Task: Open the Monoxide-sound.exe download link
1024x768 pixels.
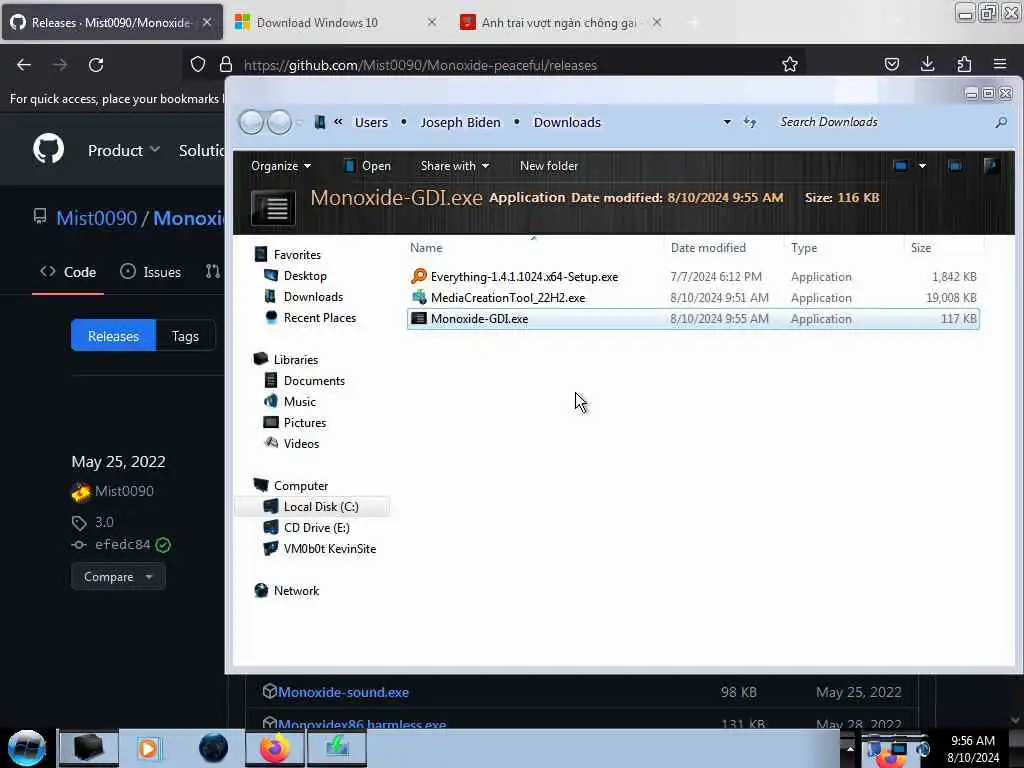Action: [x=344, y=692]
